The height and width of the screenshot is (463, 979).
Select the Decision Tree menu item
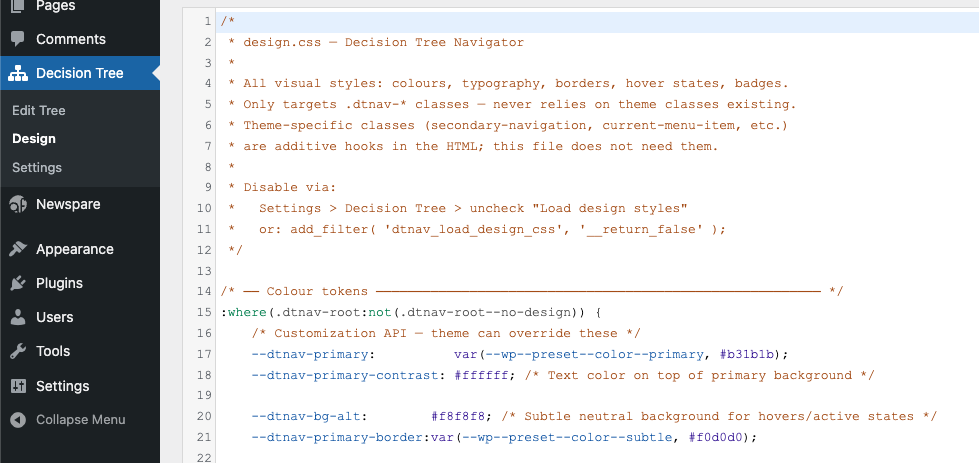(x=80, y=73)
